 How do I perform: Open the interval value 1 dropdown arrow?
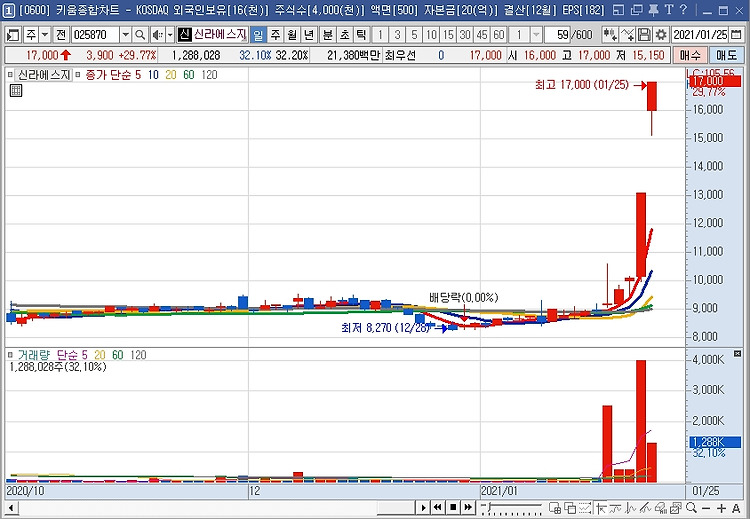pyautogui.click(x=536, y=34)
